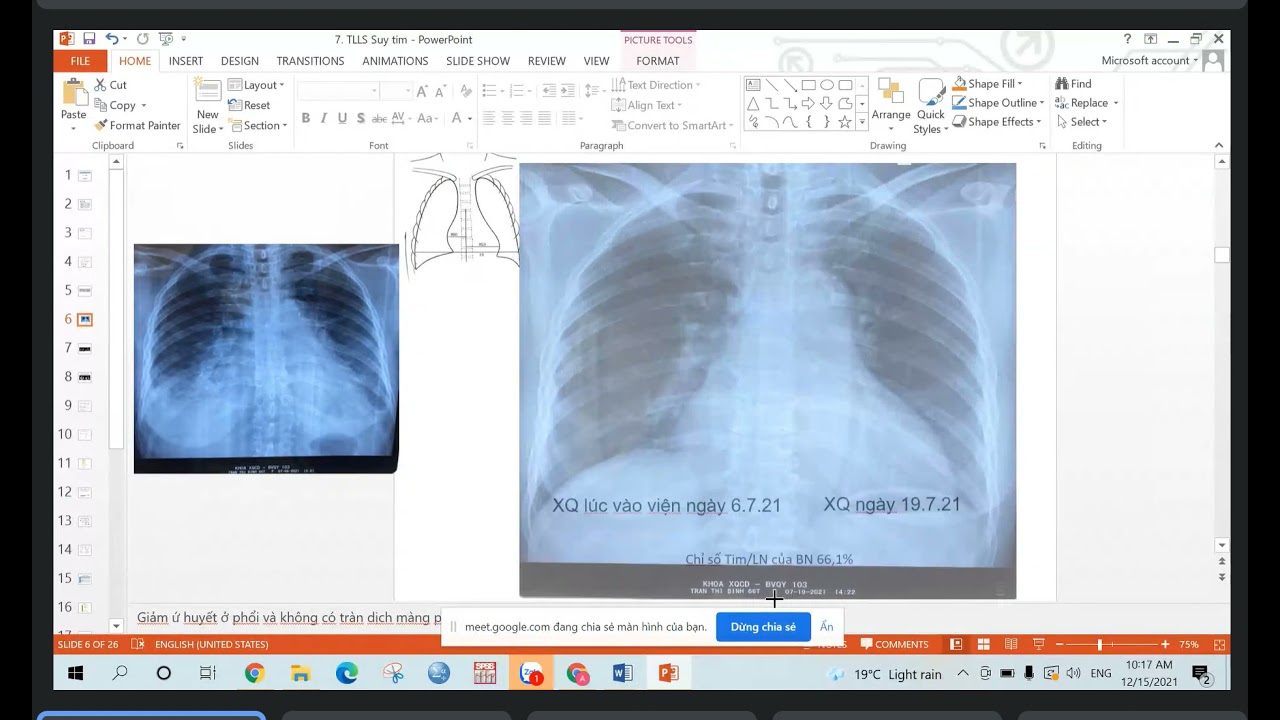Image resolution: width=1280 pixels, height=720 pixels.
Task: Click the Paste icon
Action: click(73, 92)
